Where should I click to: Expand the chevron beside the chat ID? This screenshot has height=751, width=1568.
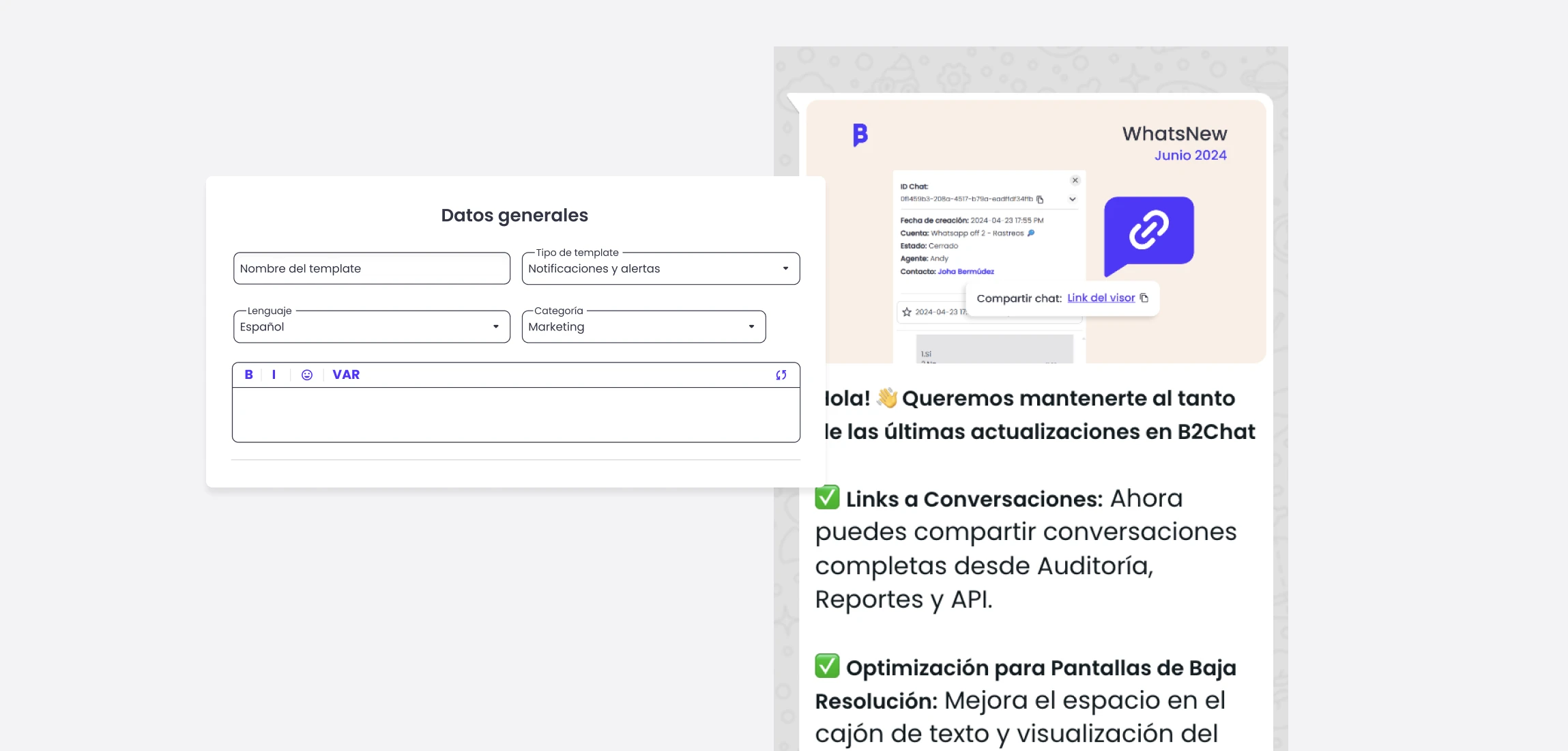pos(1073,199)
